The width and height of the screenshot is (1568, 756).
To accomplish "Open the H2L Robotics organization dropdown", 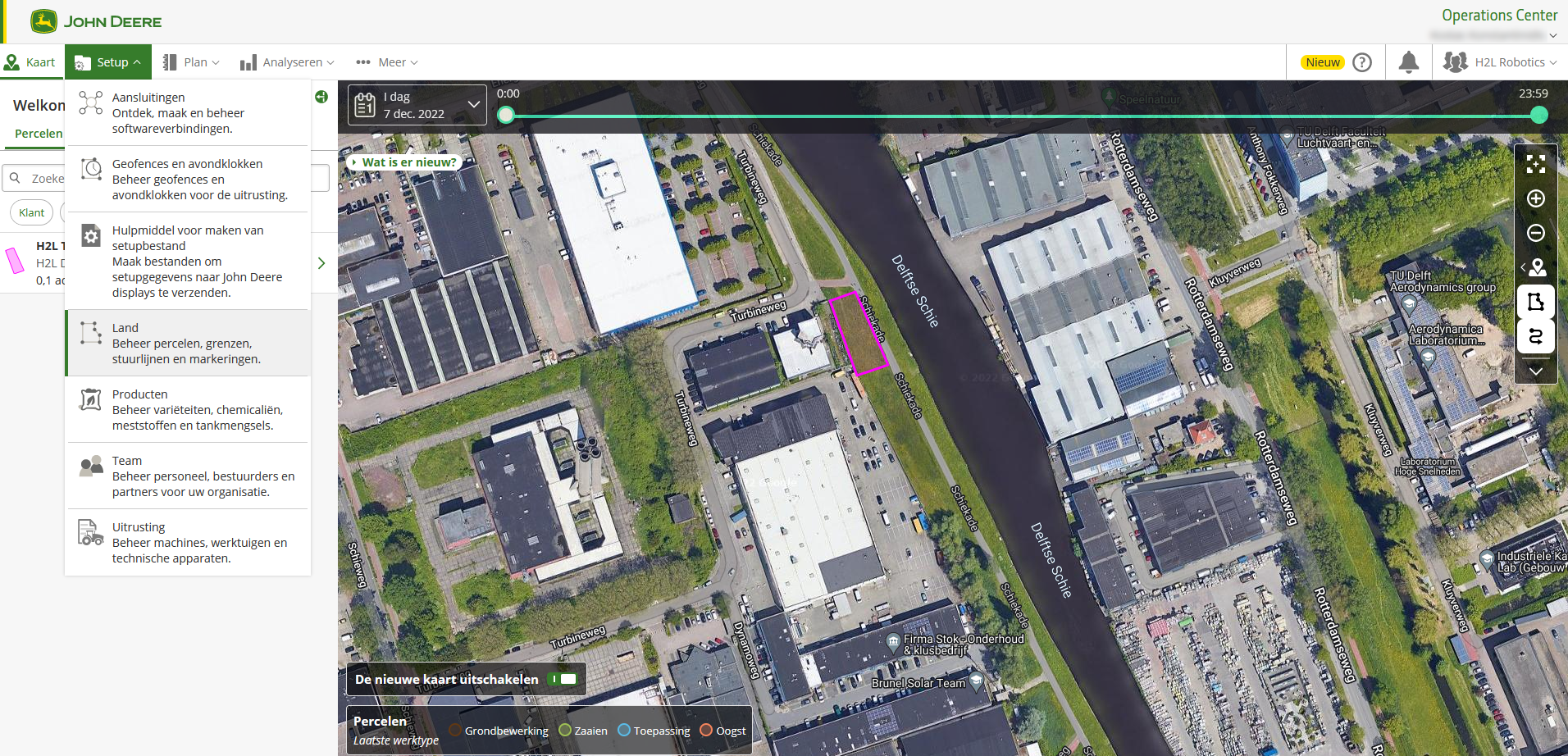I will tap(1500, 62).
